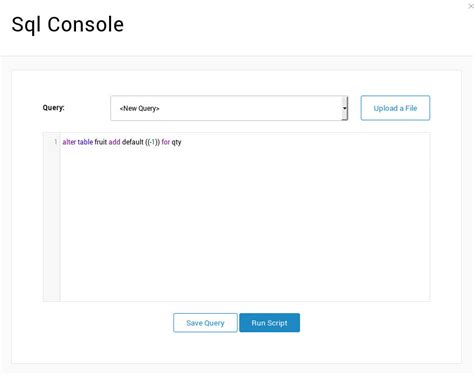
Task: Click the 'fruit' table name in the editor
Action: pyautogui.click(x=101, y=142)
